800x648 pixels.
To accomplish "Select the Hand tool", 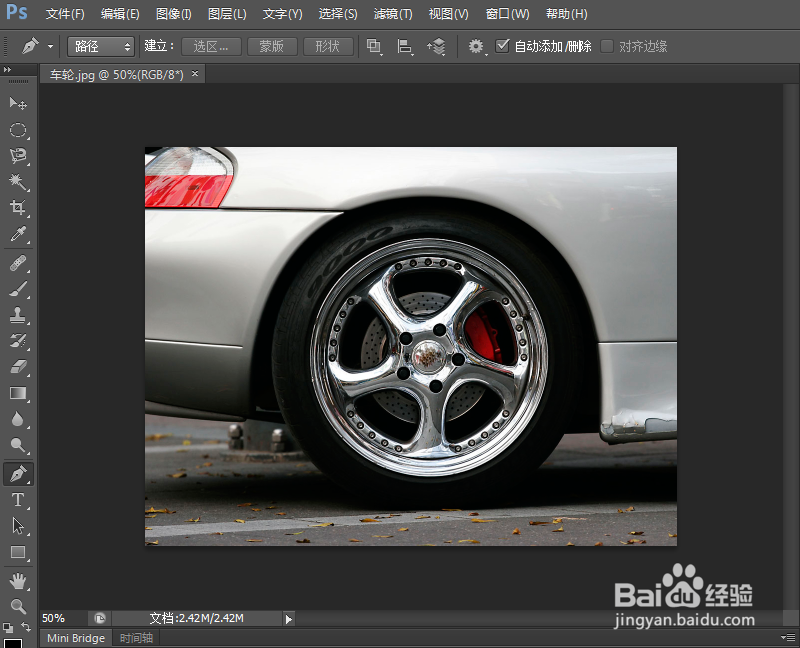I will [x=18, y=581].
